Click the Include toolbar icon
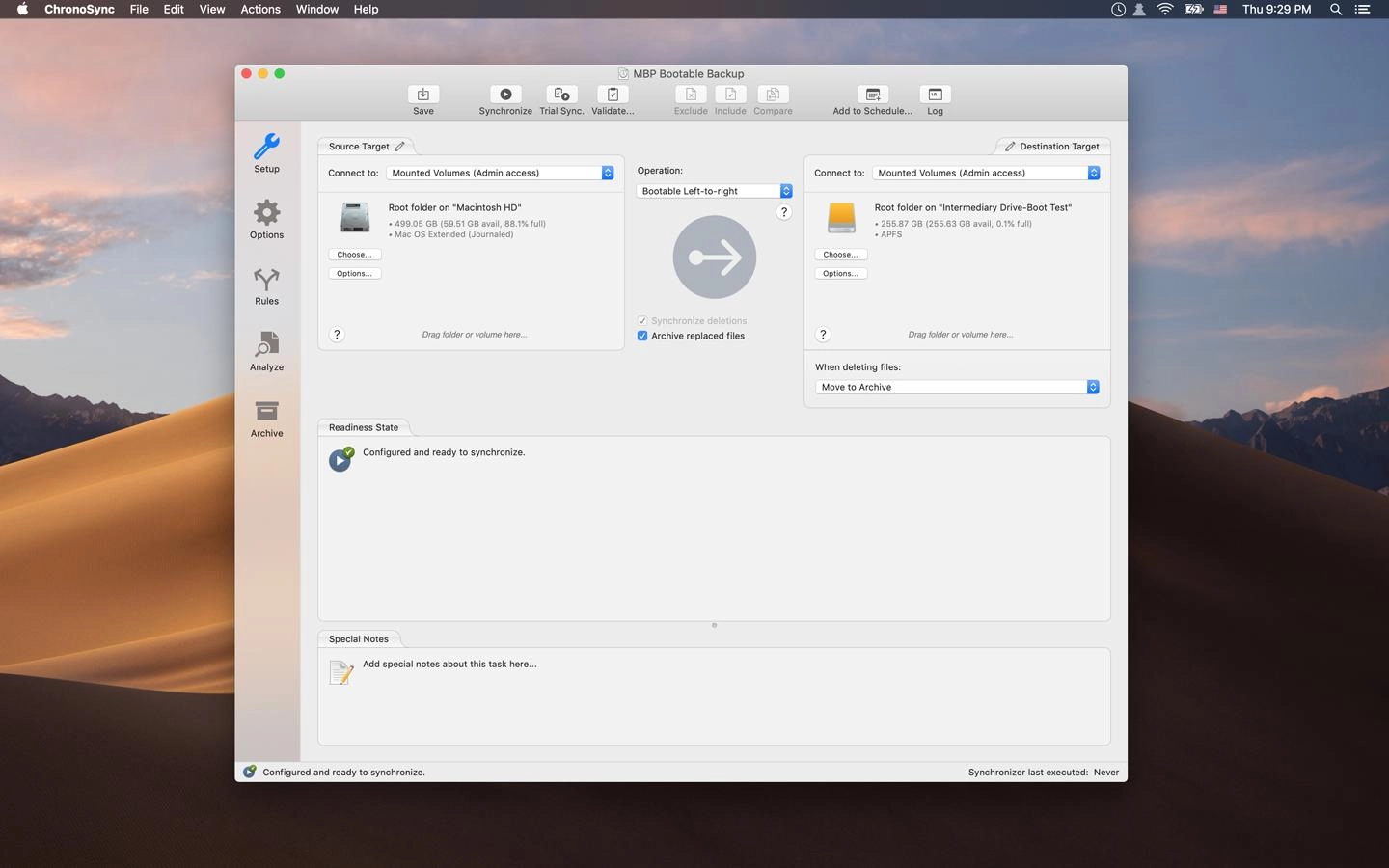The height and width of the screenshot is (868, 1389). coord(730,95)
